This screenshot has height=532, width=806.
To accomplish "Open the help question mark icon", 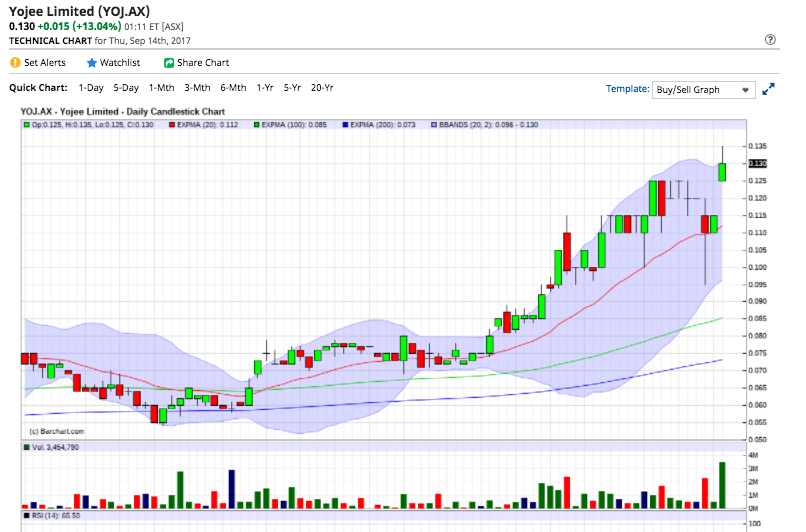I will pyautogui.click(x=770, y=40).
